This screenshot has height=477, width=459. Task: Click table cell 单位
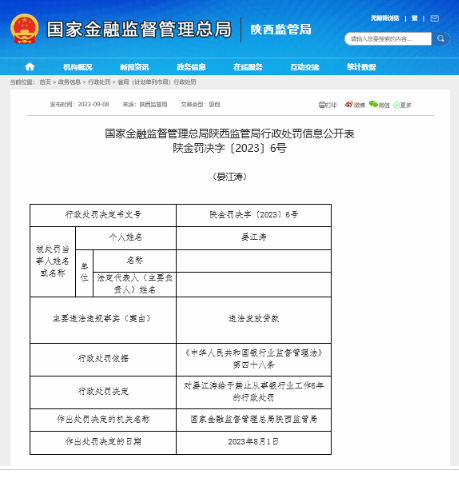pos(84,273)
